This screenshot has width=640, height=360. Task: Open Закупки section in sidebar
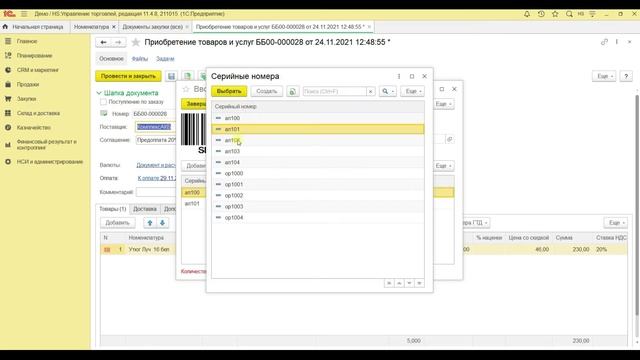pyautogui.click(x=27, y=99)
